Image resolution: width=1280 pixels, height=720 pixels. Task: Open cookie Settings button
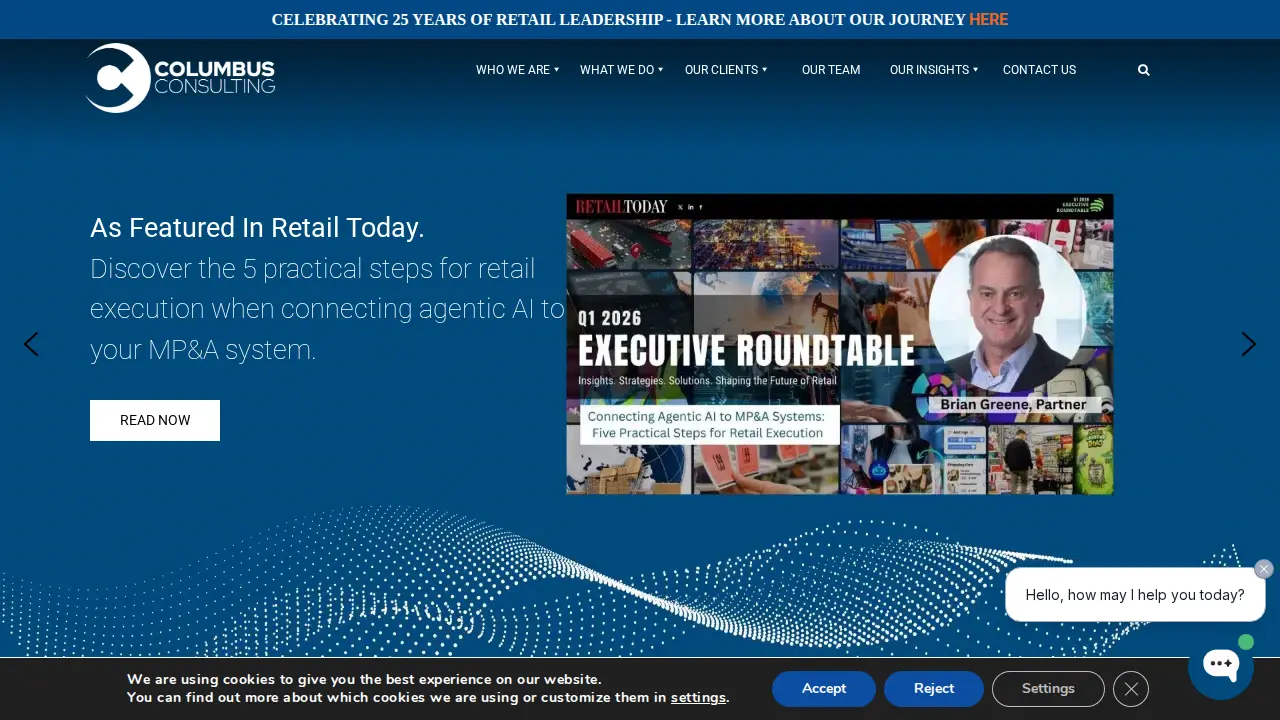pyautogui.click(x=1048, y=689)
